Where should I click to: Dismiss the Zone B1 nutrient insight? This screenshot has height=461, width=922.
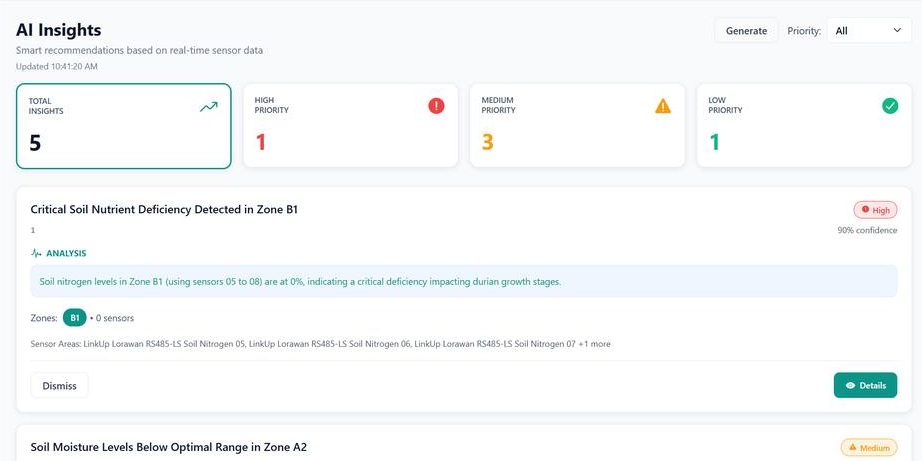[59, 386]
